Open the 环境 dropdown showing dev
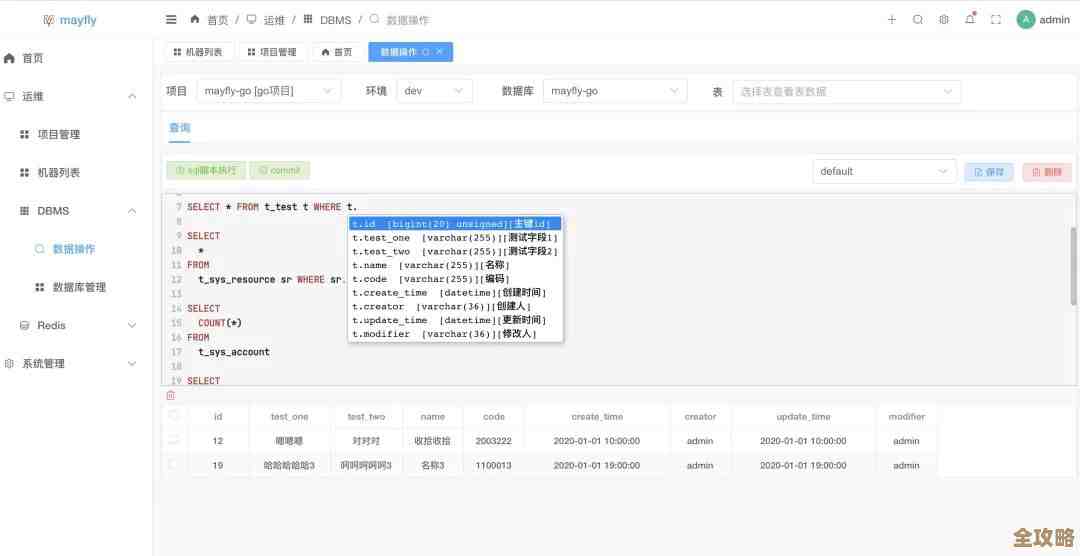This screenshot has height=556, width=1080. click(x=435, y=91)
